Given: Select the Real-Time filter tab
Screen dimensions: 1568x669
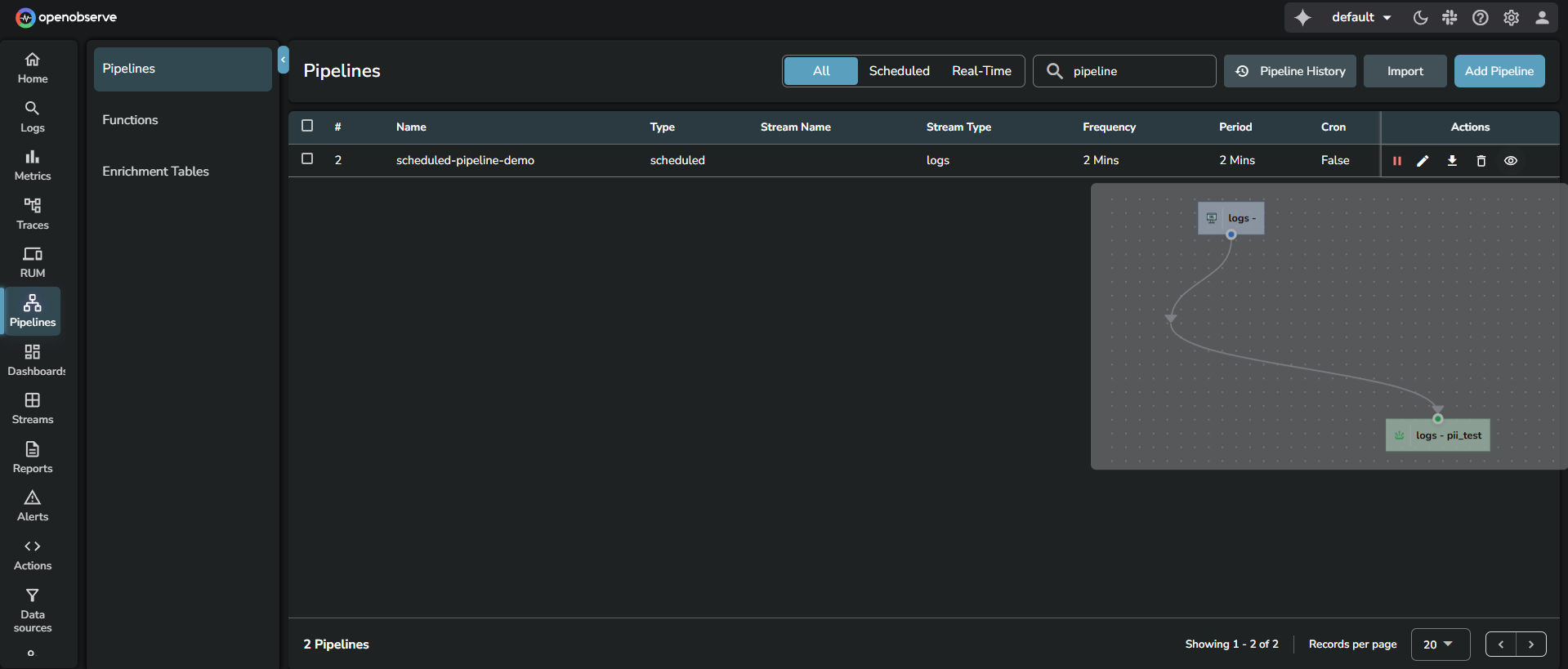Looking at the screenshot, I should [981, 71].
